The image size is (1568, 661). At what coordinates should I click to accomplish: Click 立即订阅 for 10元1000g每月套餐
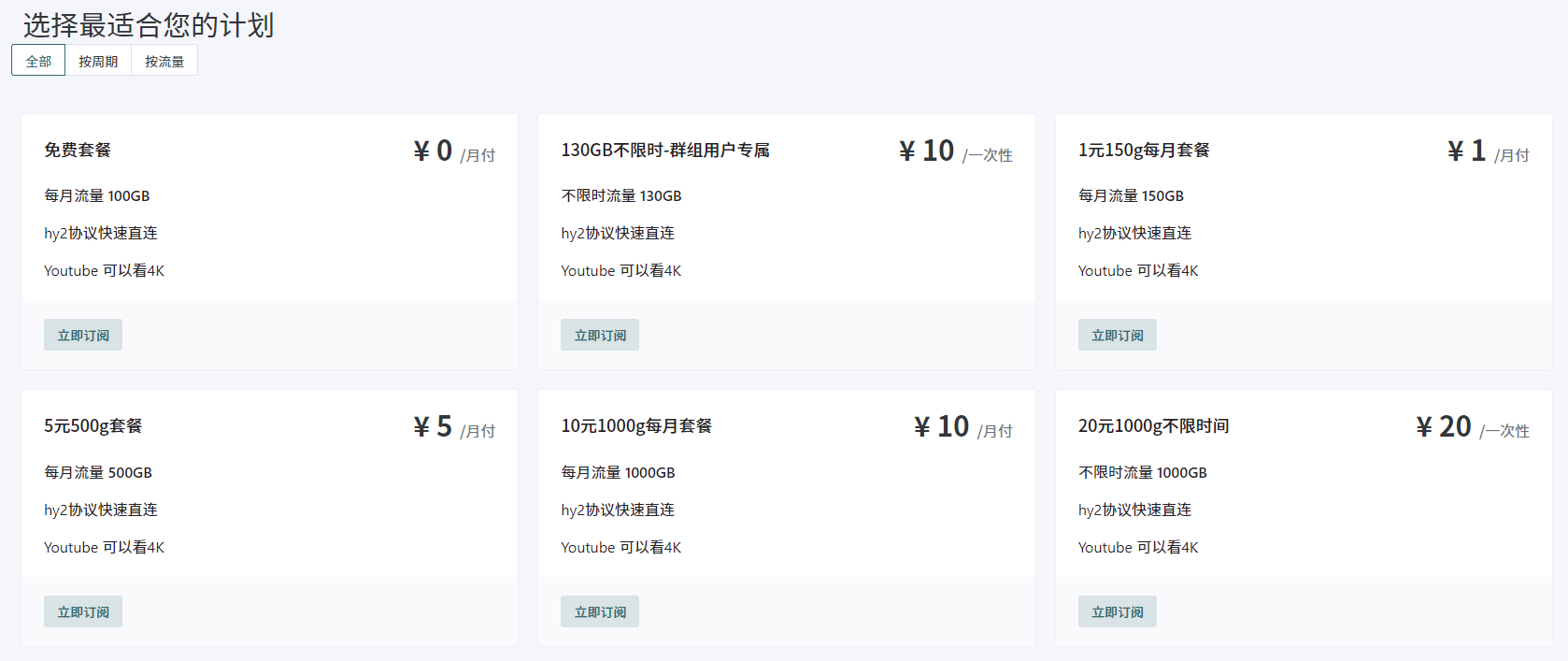(600, 611)
